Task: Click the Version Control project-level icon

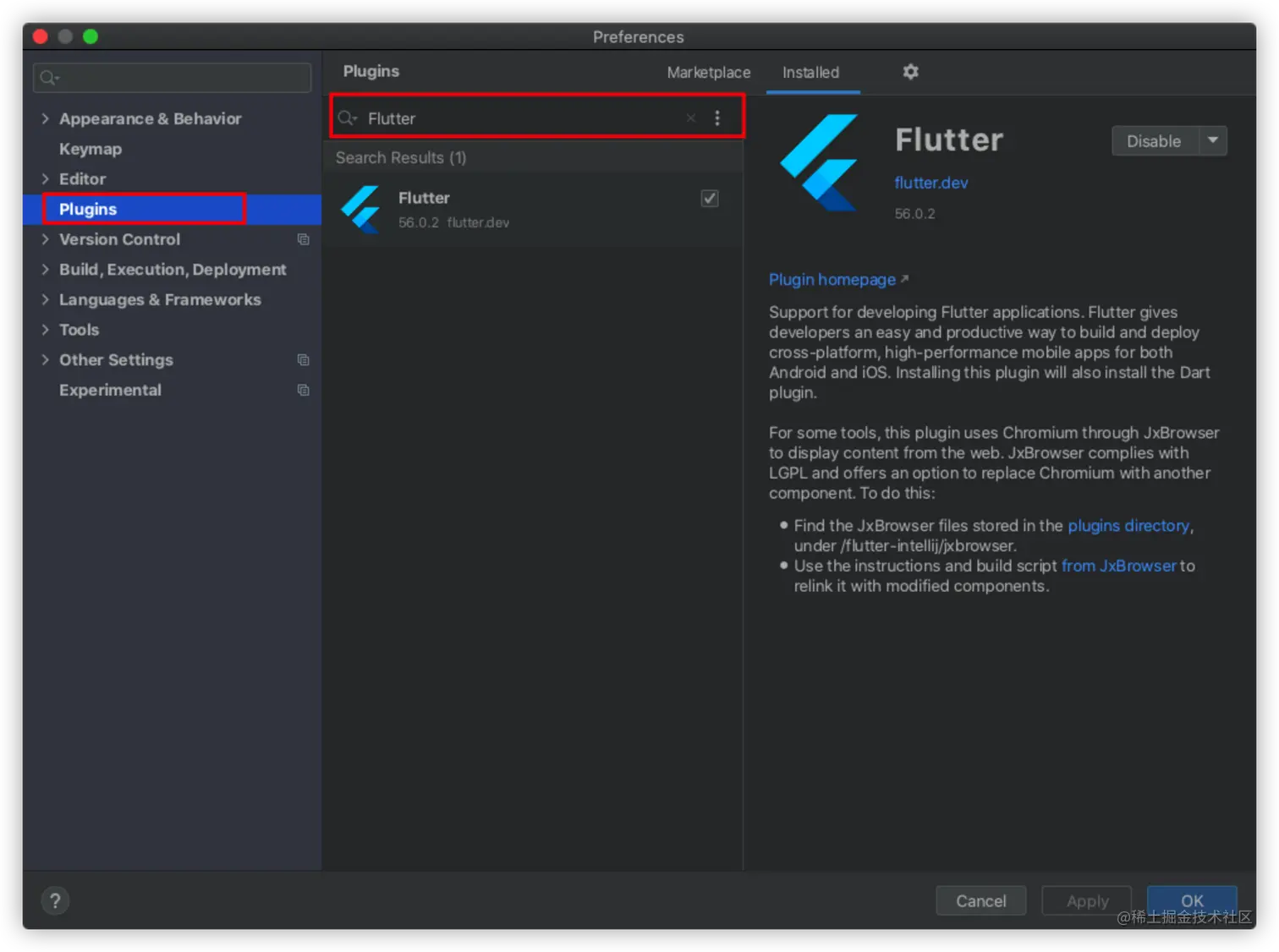Action: pyautogui.click(x=303, y=239)
